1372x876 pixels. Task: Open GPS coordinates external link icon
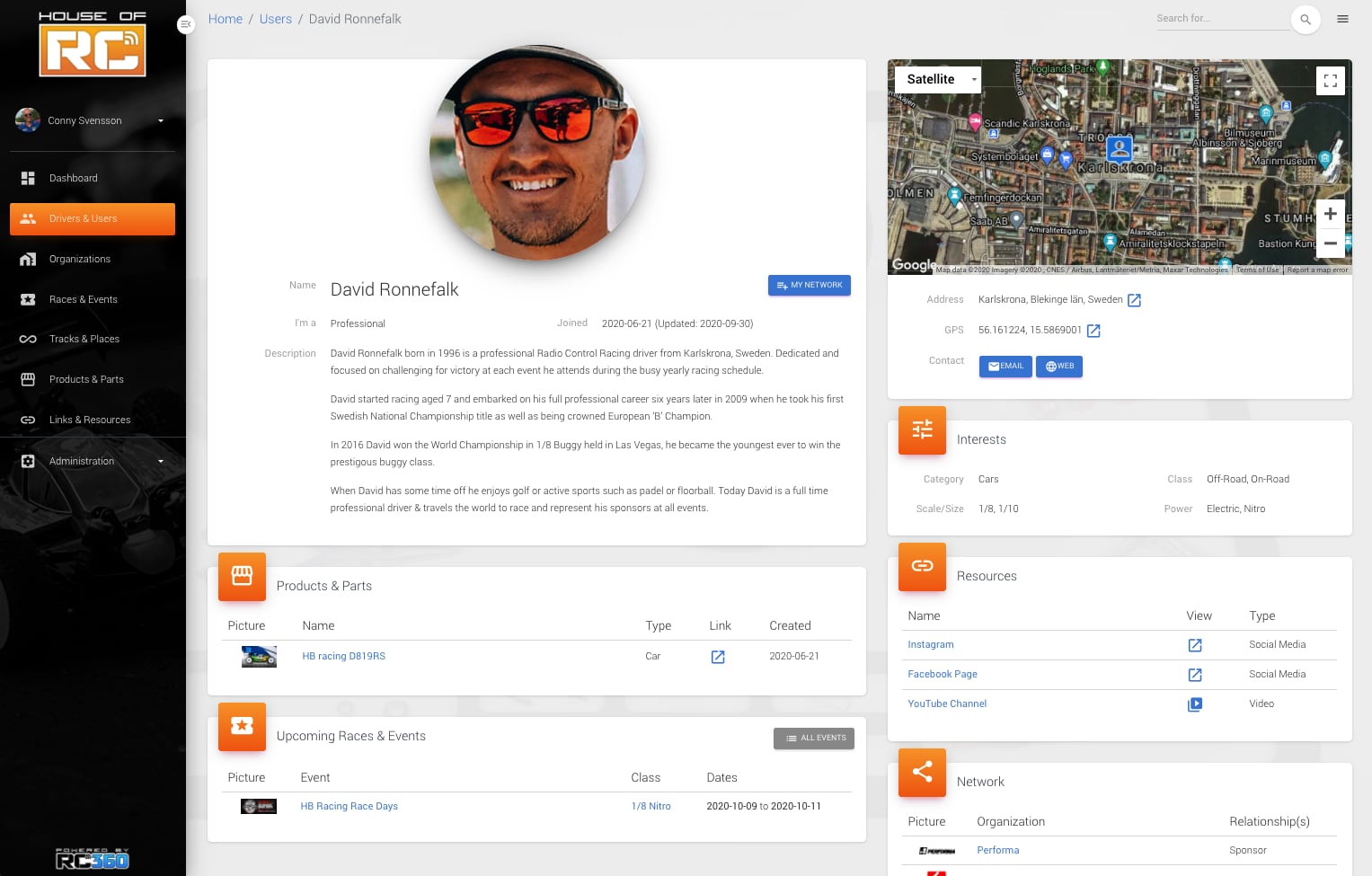[x=1093, y=331]
